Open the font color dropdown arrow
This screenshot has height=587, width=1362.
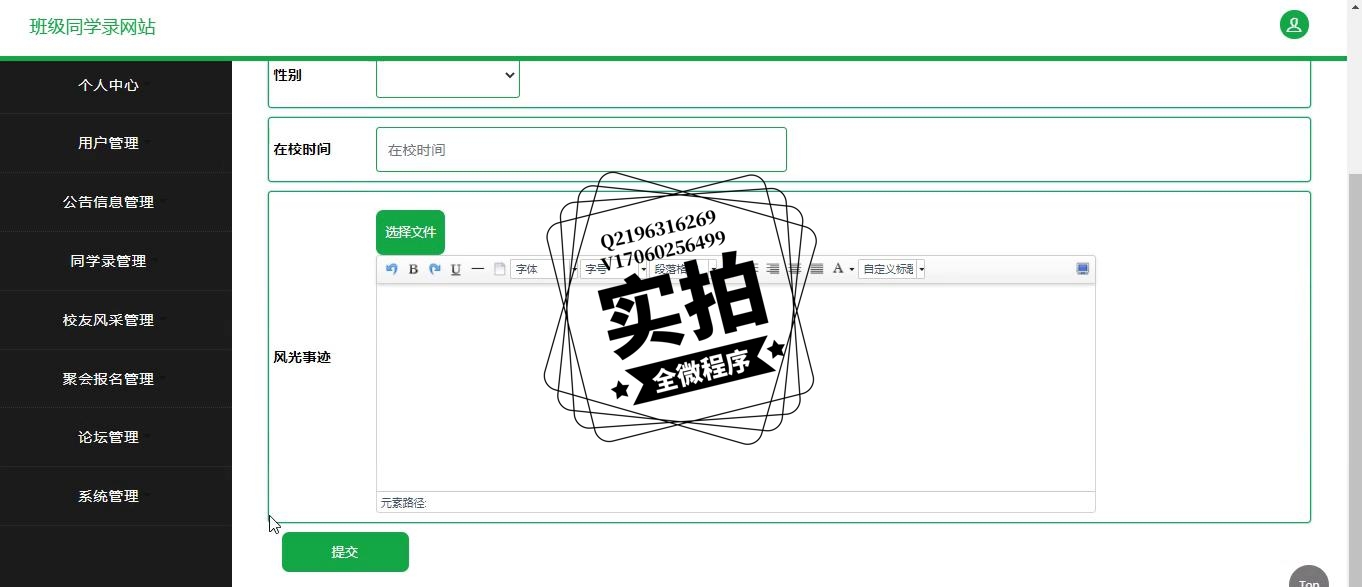[852, 269]
